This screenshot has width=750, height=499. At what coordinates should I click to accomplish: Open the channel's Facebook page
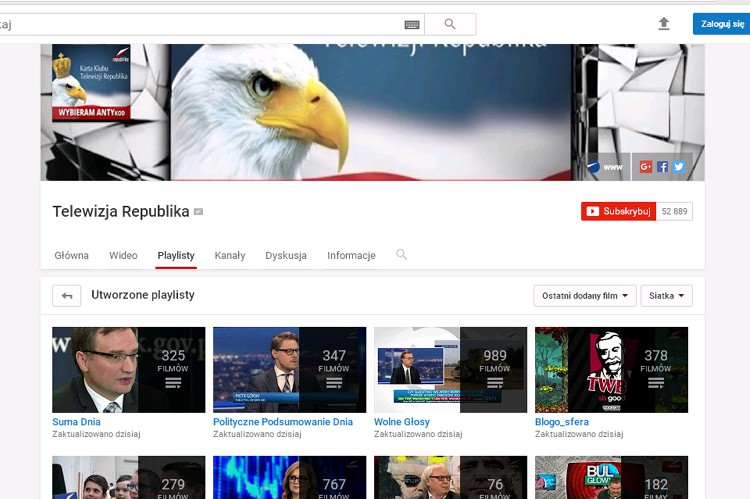[x=662, y=167]
